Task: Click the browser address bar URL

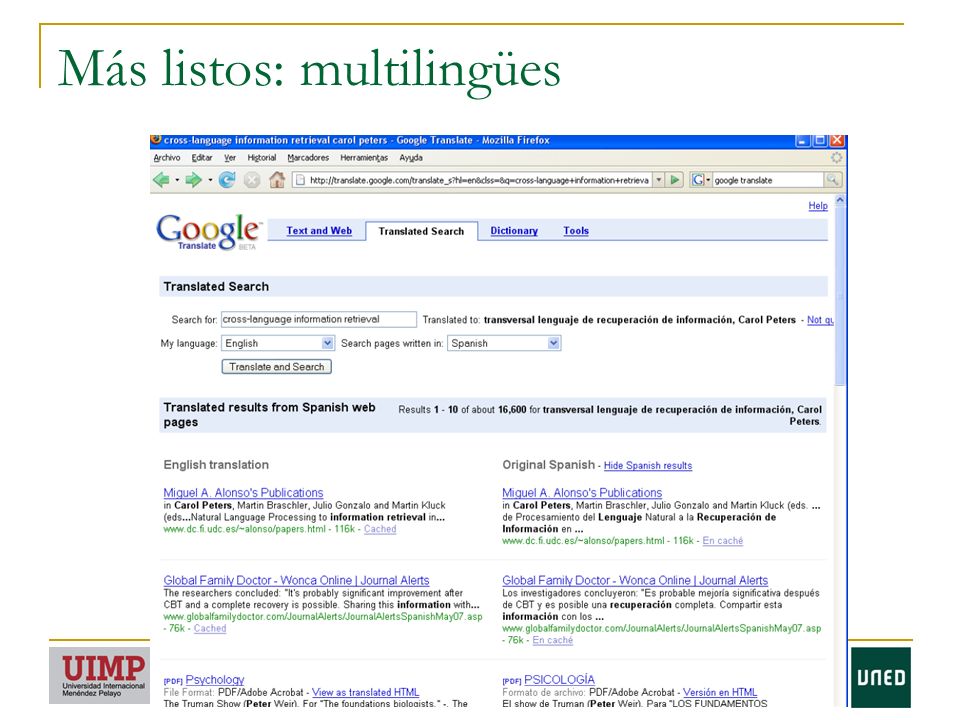Action: point(479,180)
